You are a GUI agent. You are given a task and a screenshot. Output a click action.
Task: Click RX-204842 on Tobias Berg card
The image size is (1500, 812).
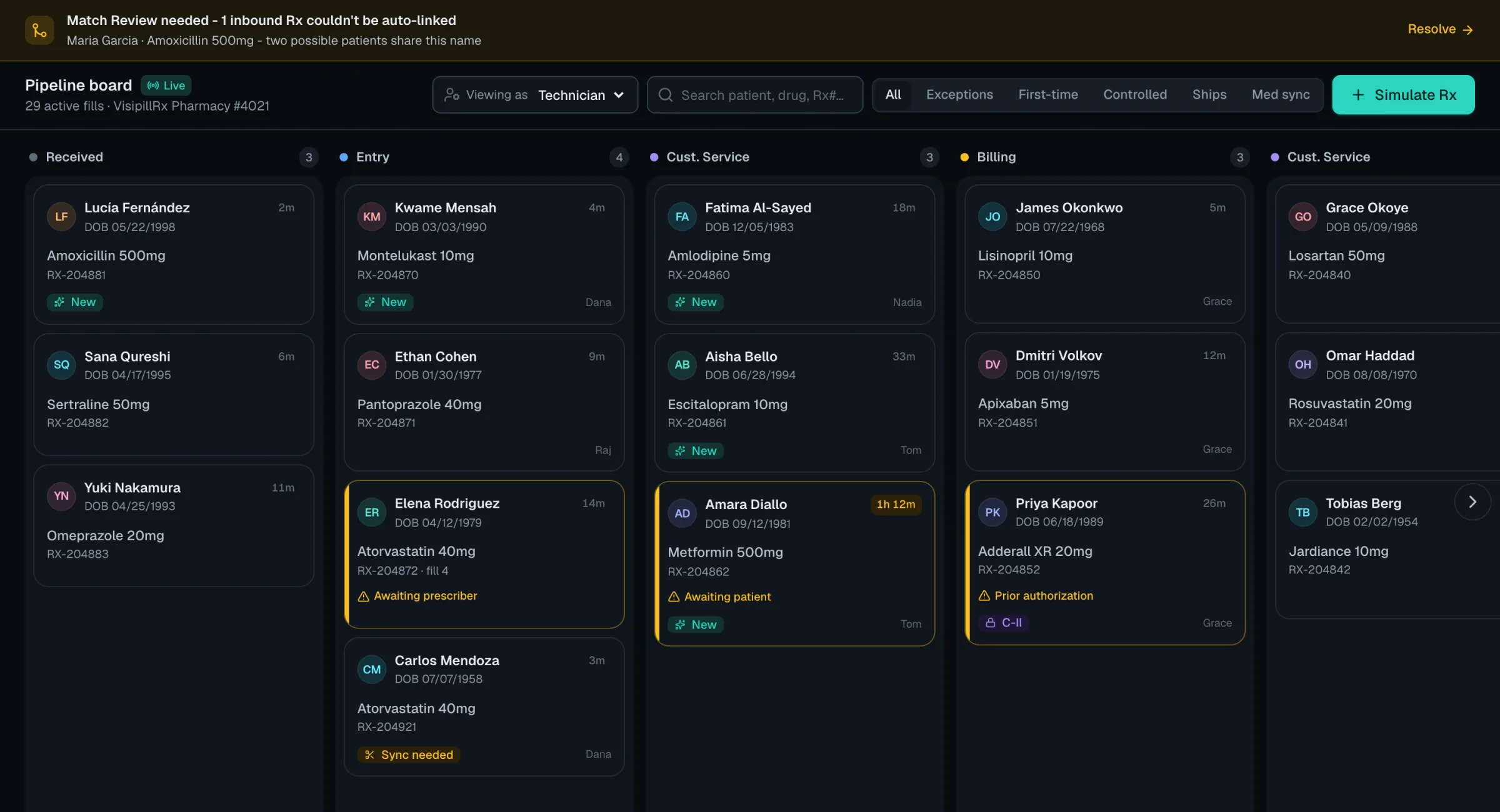click(1319, 570)
